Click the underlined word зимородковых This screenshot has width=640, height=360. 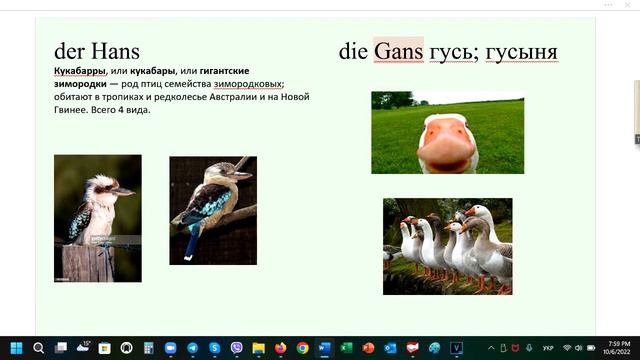248,84
